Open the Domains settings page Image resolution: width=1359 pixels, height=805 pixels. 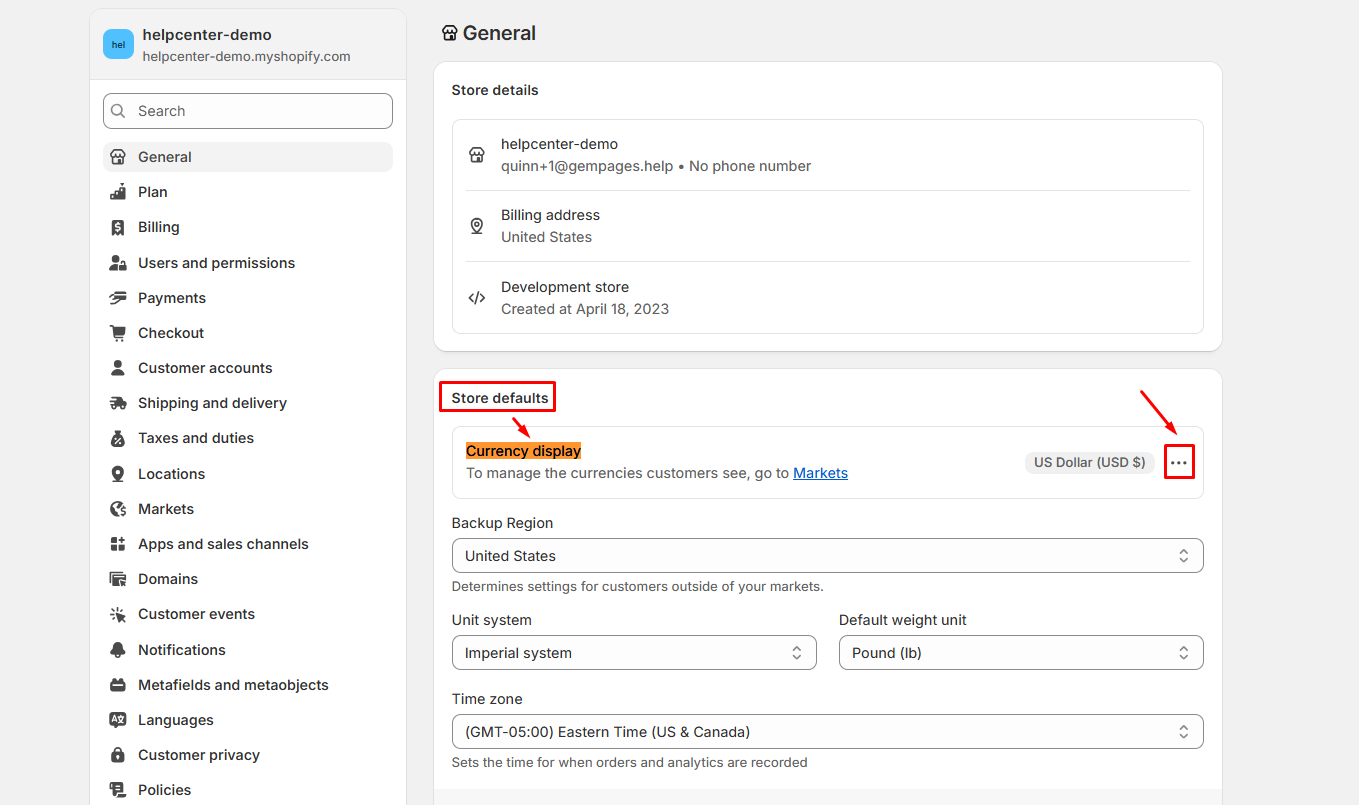tap(168, 579)
